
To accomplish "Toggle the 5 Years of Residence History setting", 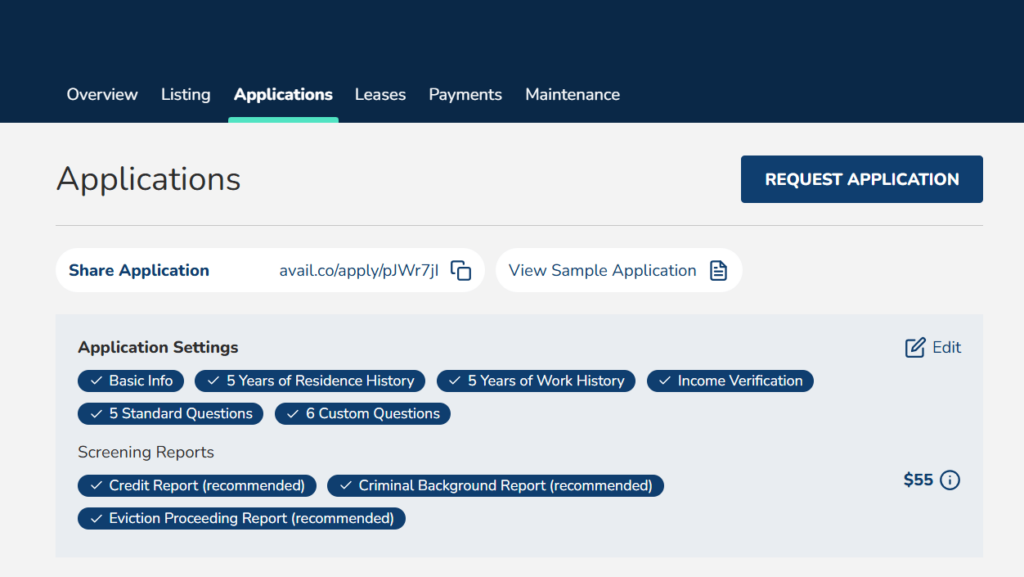I will (x=310, y=380).
